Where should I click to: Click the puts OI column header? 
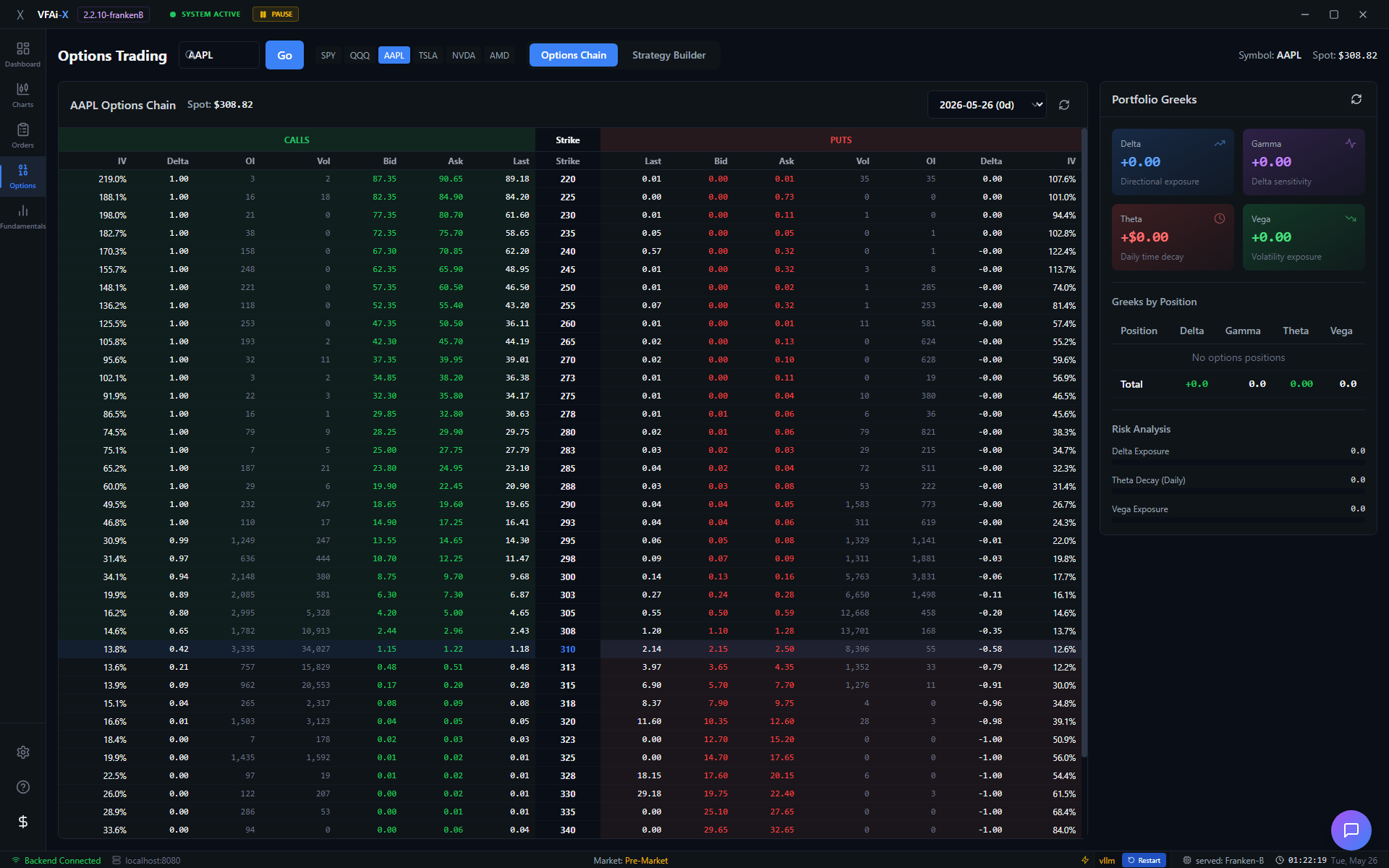[930, 161]
